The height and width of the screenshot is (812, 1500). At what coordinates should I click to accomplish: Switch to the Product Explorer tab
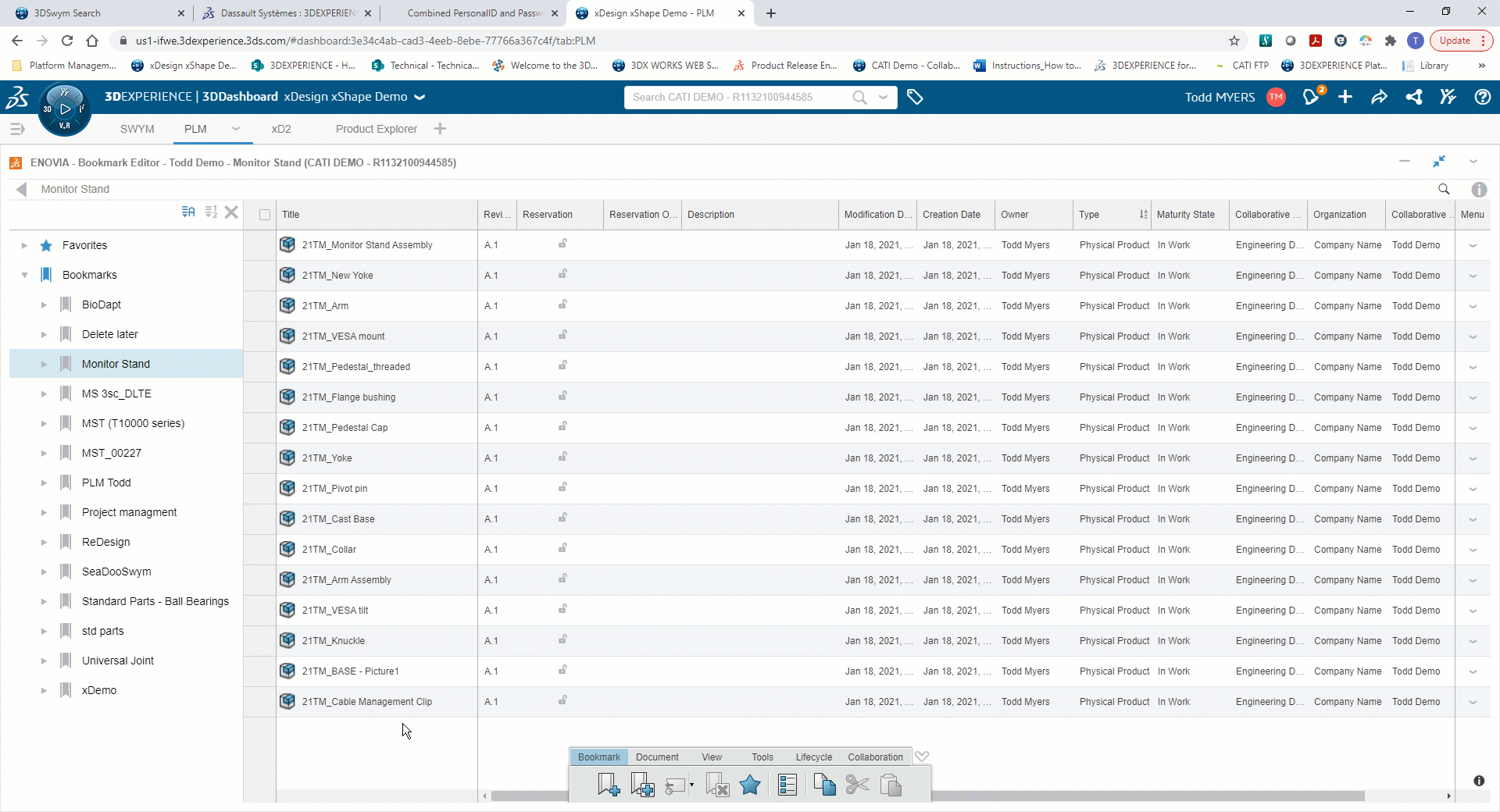click(377, 129)
